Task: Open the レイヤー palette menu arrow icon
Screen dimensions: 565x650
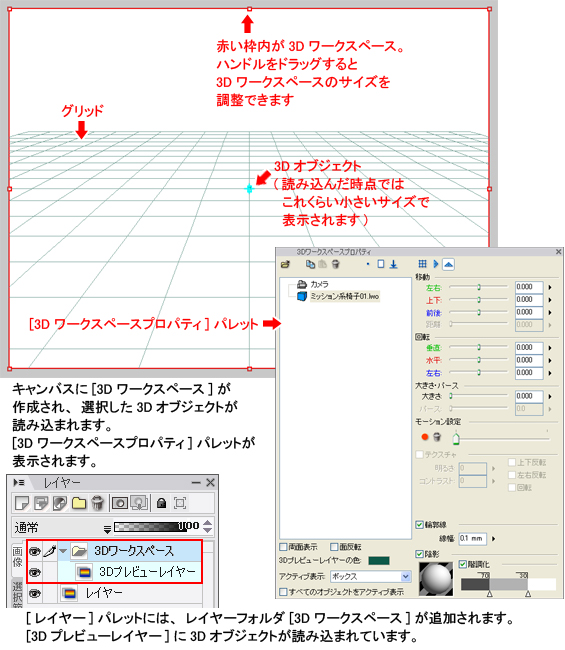Action: click(x=18, y=483)
